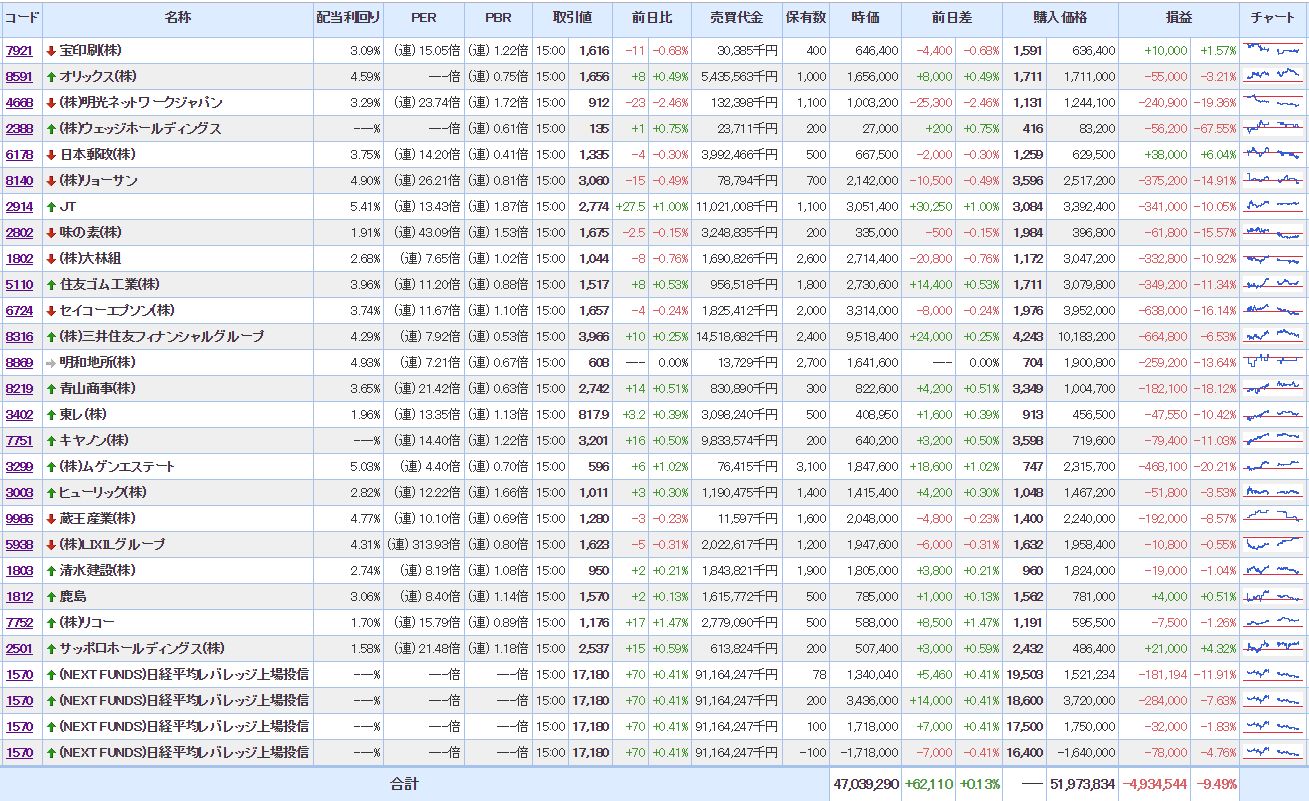Click the green up arrow beside 鹿島
This screenshot has height=801, width=1309.
tap(51, 596)
